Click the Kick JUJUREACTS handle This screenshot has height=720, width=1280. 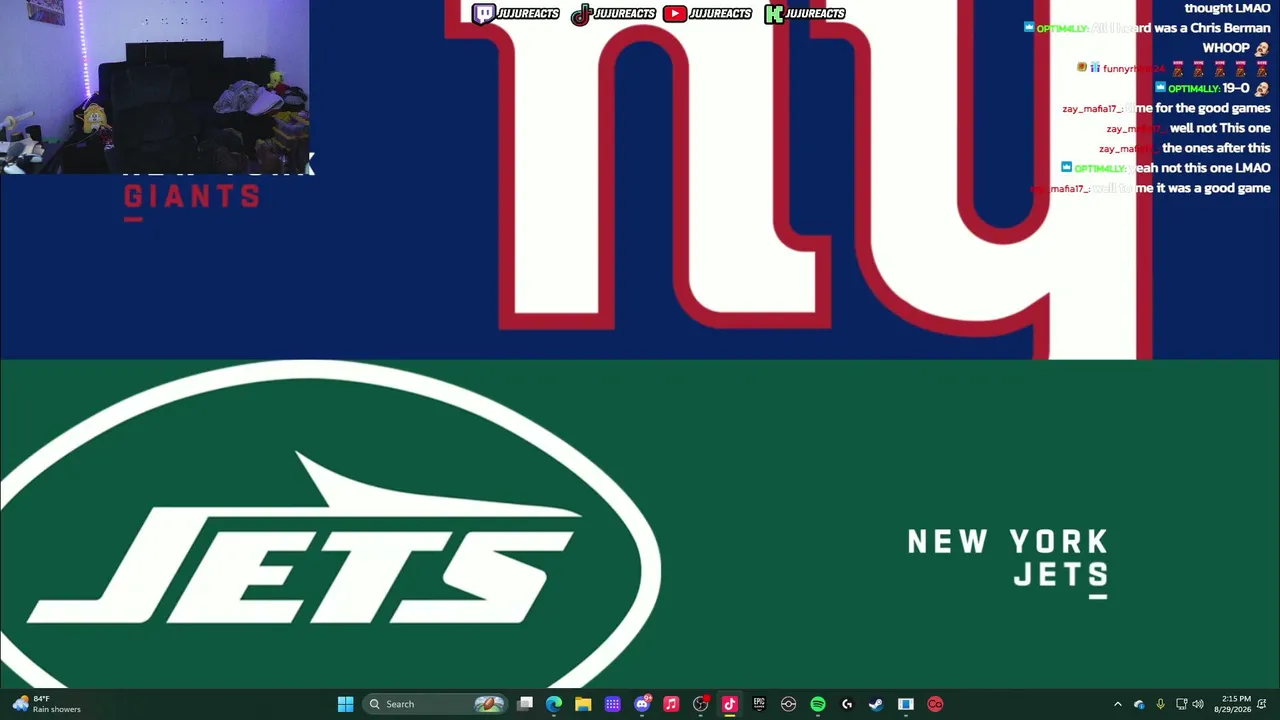point(805,13)
